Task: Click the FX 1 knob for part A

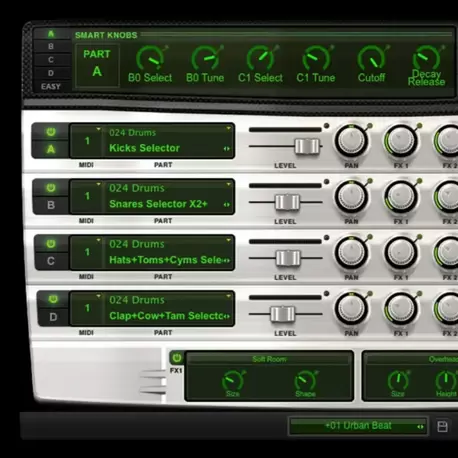Action: tap(401, 141)
